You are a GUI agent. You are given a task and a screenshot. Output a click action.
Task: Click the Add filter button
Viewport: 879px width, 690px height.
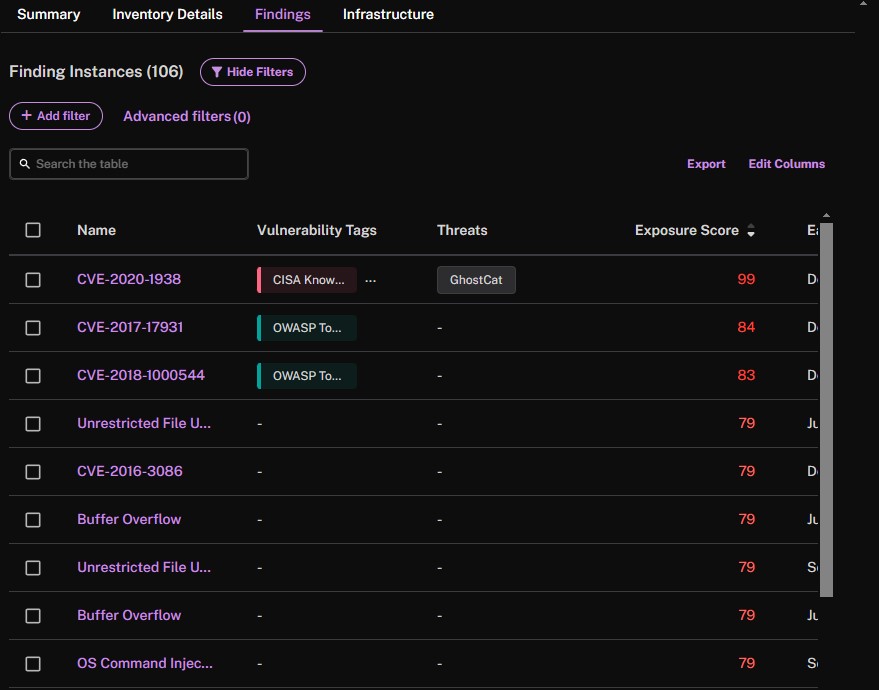[x=56, y=116]
